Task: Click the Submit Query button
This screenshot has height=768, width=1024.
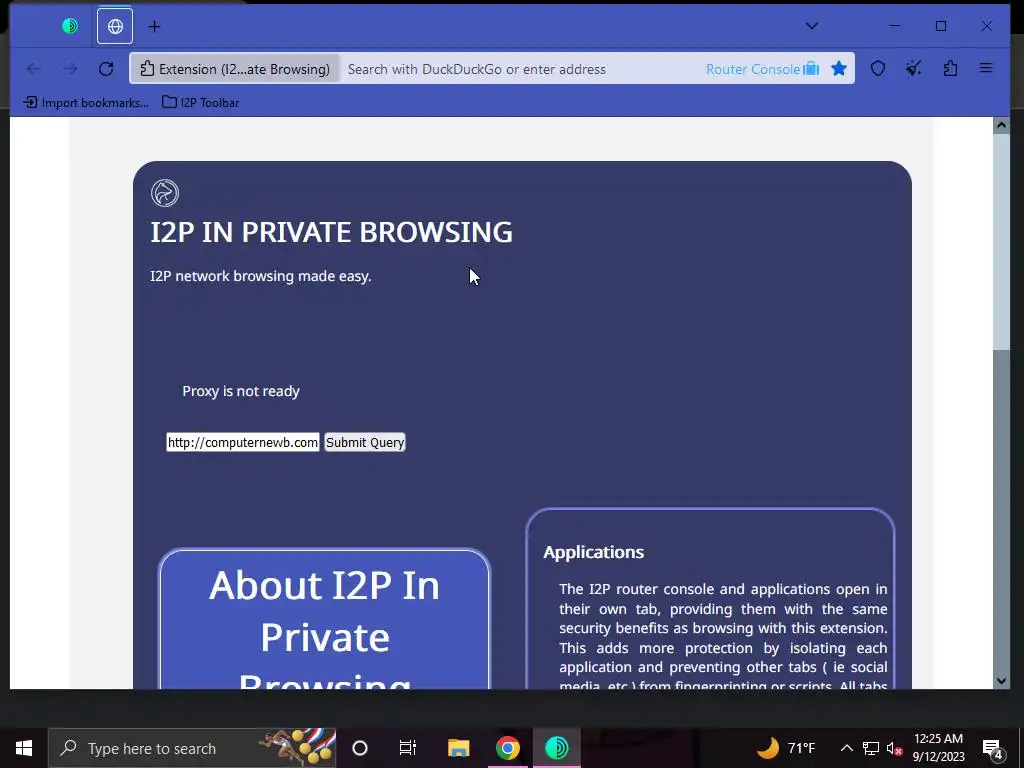Action: (x=365, y=443)
